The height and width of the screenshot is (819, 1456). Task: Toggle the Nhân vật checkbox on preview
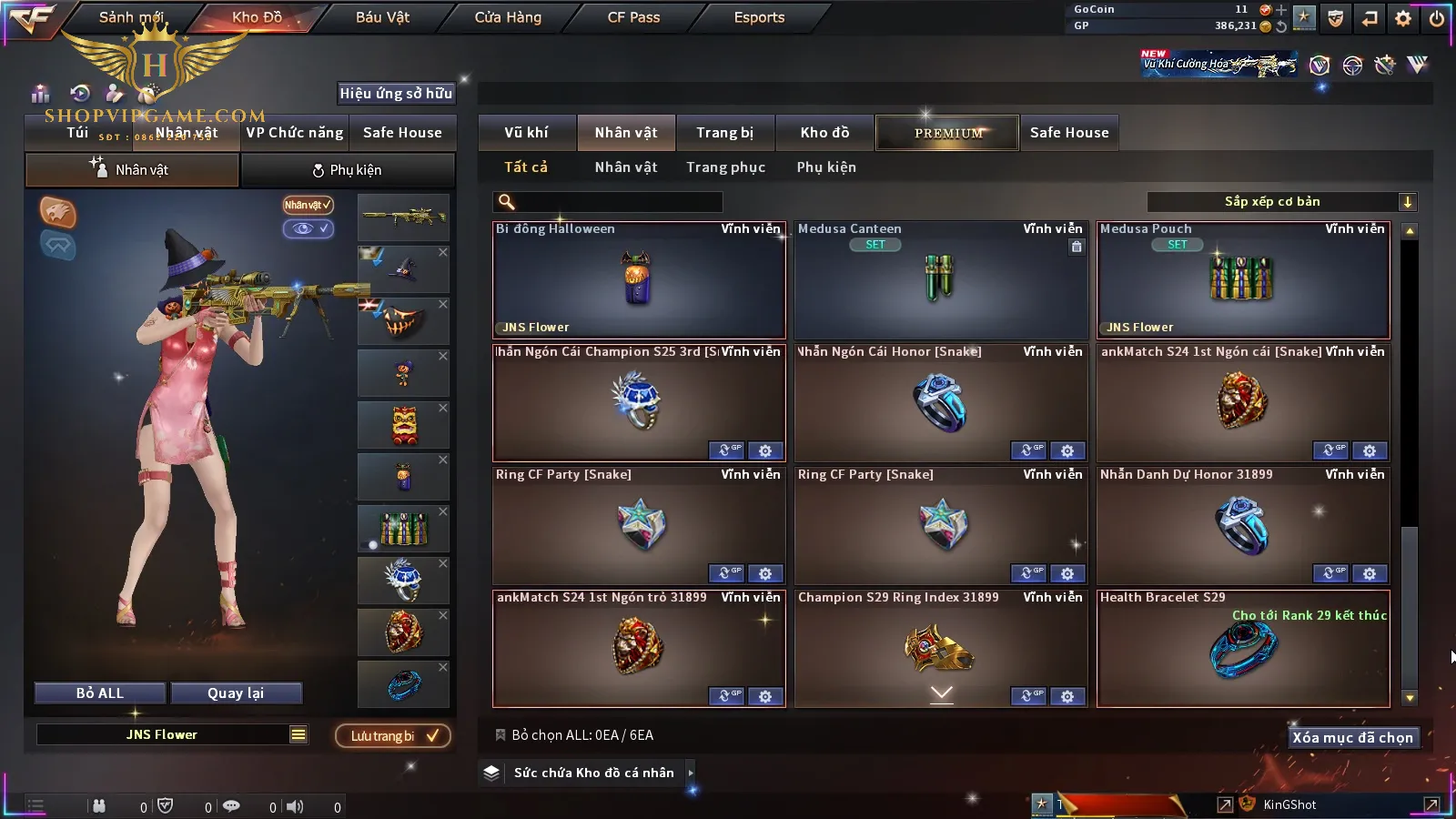pyautogui.click(x=308, y=205)
